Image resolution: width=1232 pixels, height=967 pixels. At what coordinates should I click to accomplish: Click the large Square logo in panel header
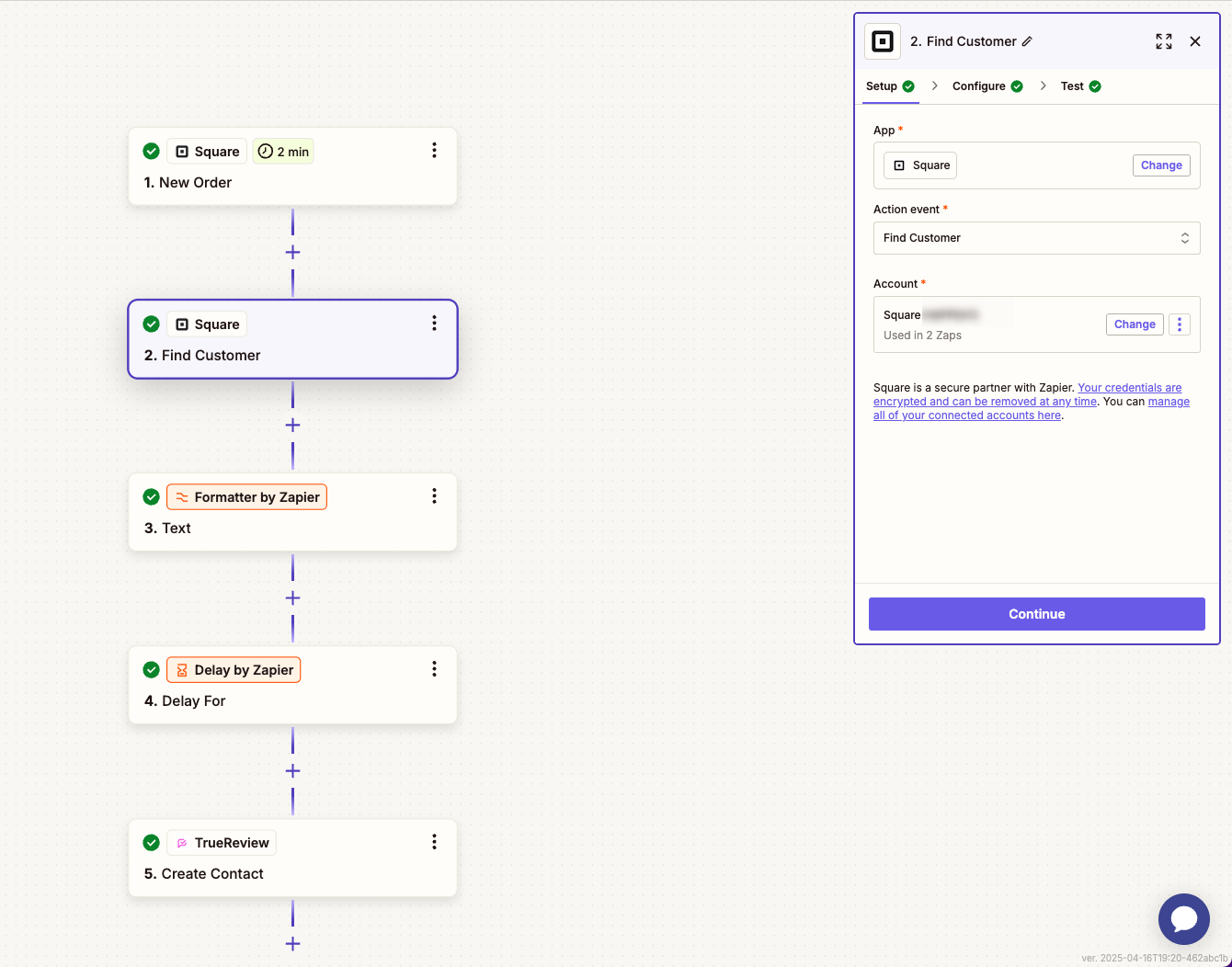(x=883, y=41)
